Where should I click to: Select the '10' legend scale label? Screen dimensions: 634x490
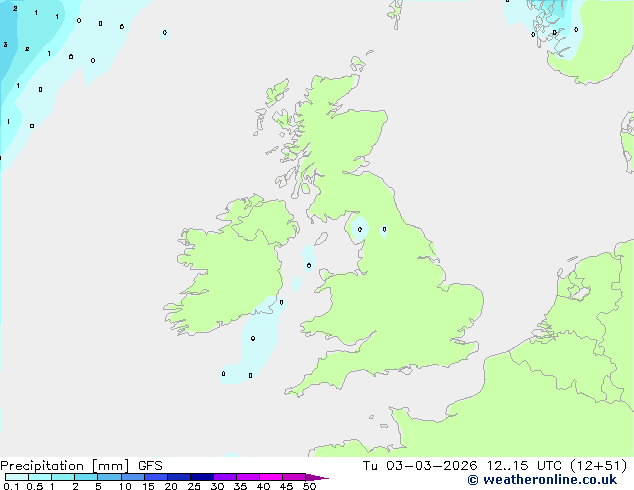[125, 486]
